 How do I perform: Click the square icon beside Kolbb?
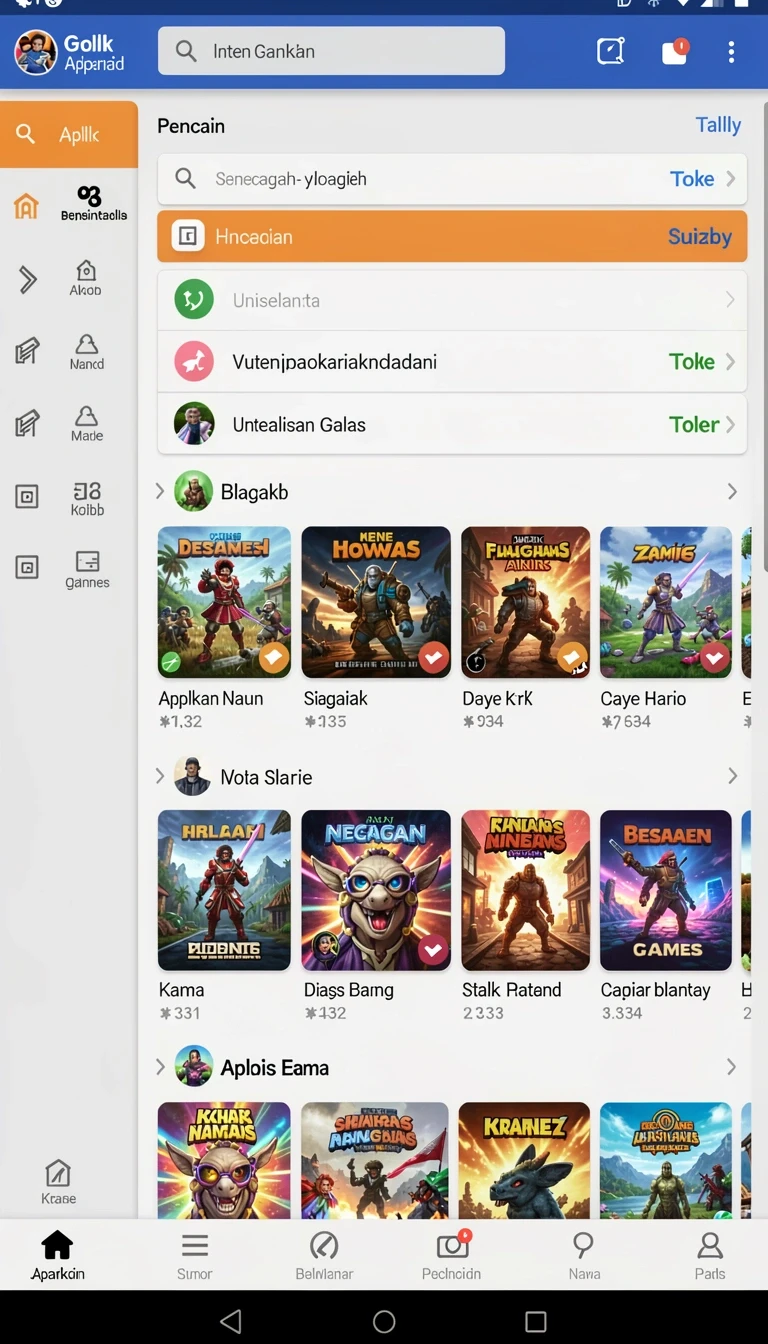(27, 496)
